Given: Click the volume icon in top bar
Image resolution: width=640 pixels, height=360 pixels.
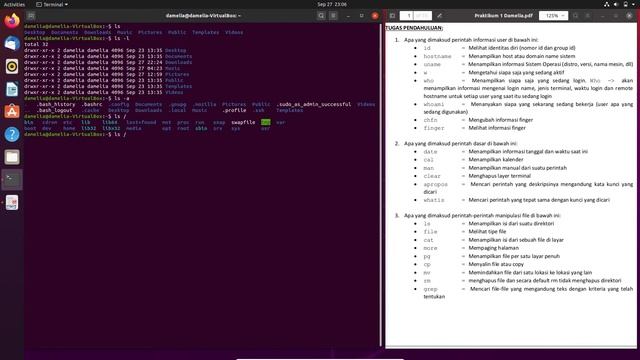Looking at the screenshot, I should coord(616,4).
